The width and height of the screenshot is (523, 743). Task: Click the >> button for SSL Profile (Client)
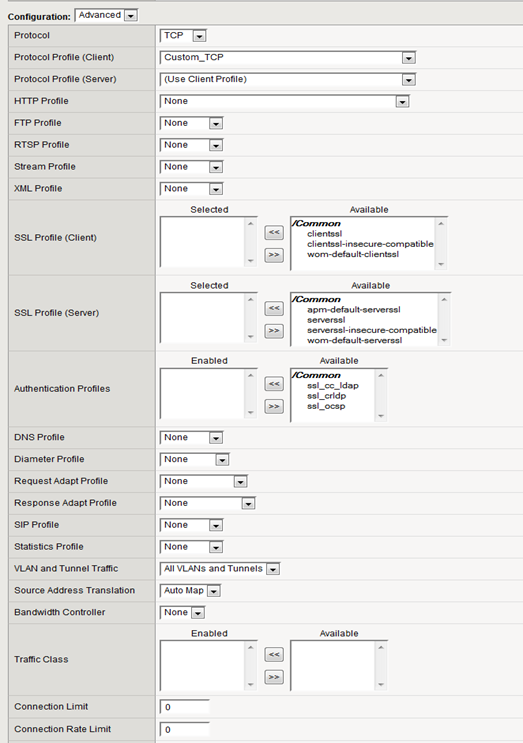point(274,255)
